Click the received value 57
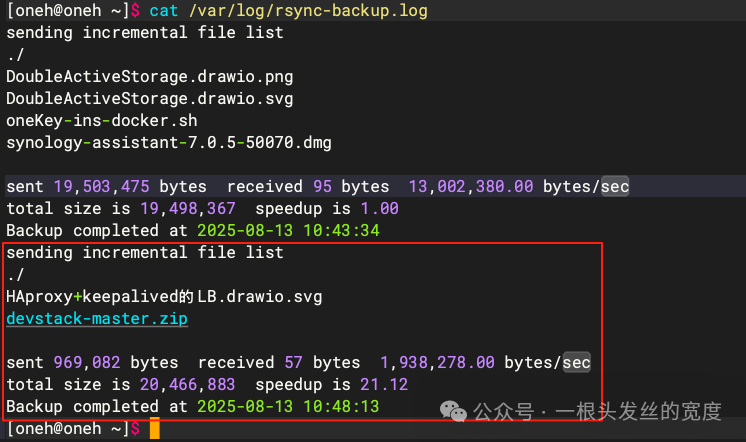This screenshot has width=746, height=442. pos(294,363)
